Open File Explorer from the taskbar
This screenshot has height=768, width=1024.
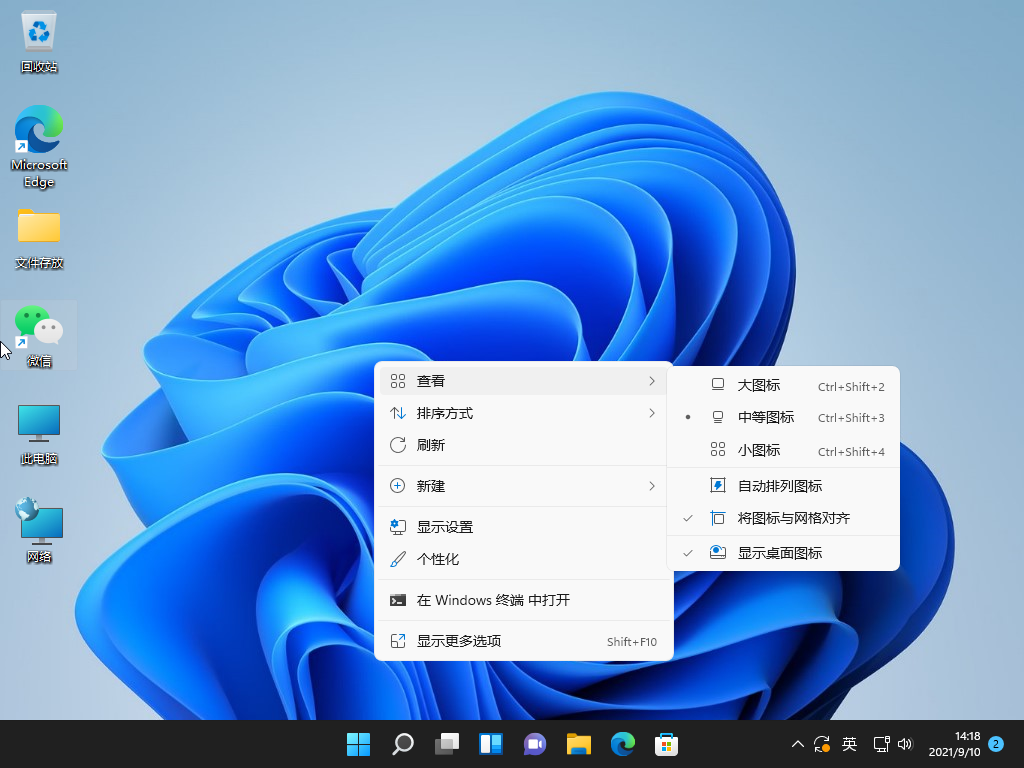point(578,744)
